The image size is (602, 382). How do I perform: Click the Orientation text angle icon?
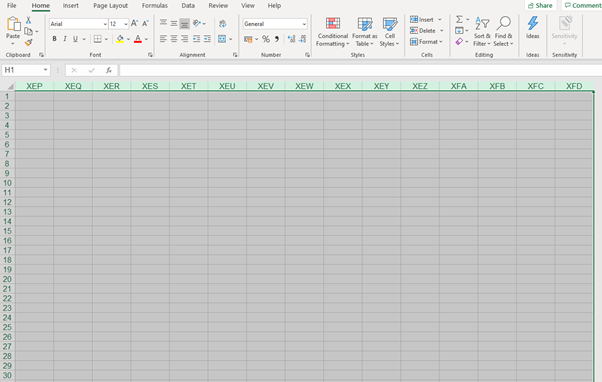point(197,23)
